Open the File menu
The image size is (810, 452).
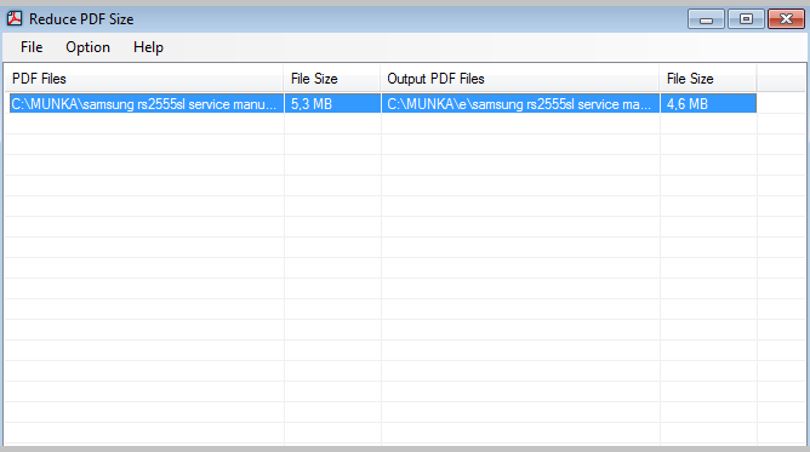32,47
